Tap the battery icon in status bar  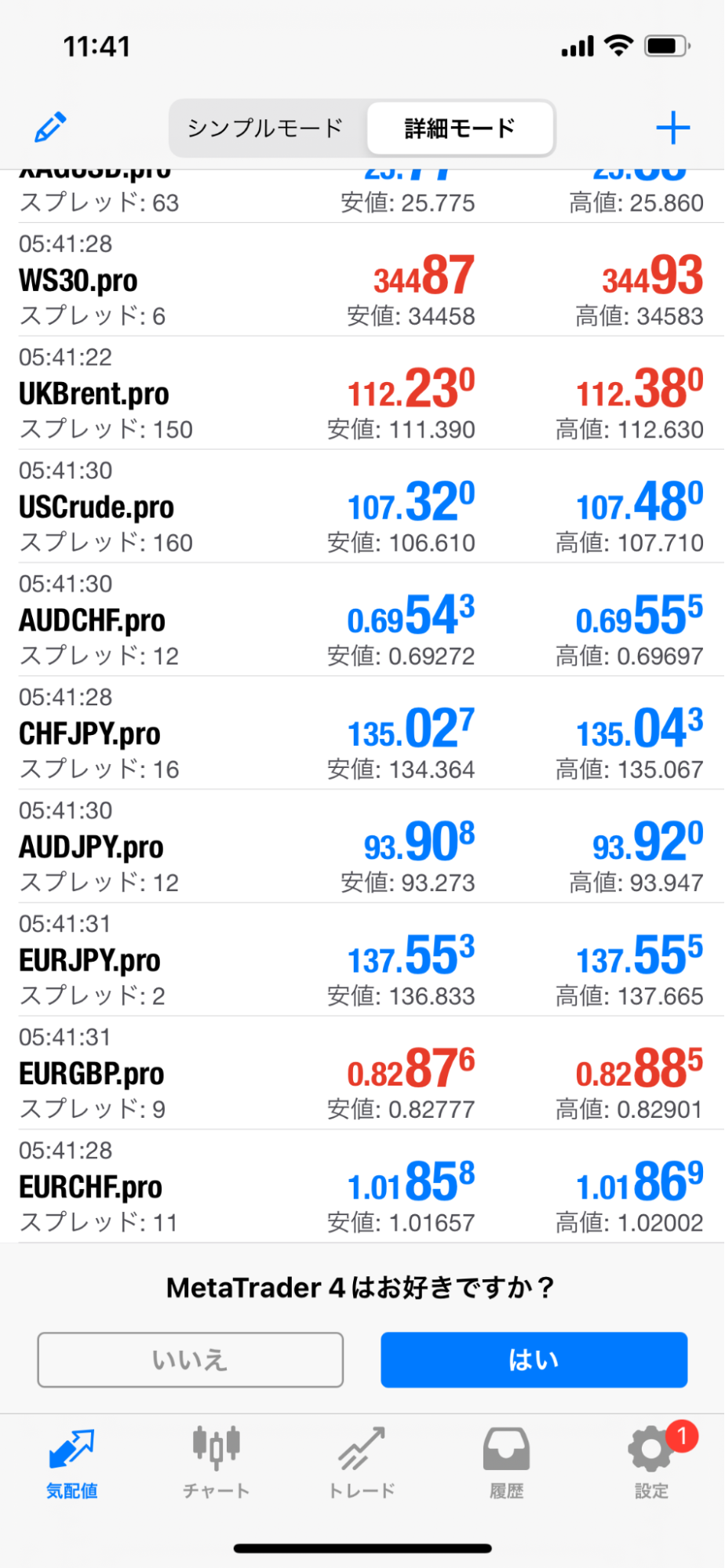pyautogui.click(x=665, y=47)
